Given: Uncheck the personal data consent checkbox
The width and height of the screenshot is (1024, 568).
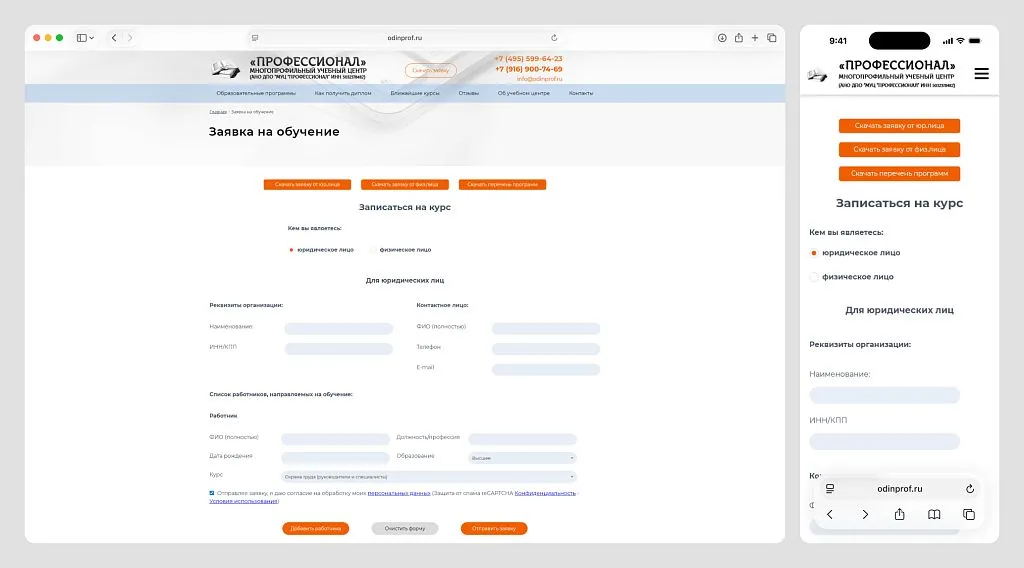Looking at the screenshot, I should click(212, 493).
